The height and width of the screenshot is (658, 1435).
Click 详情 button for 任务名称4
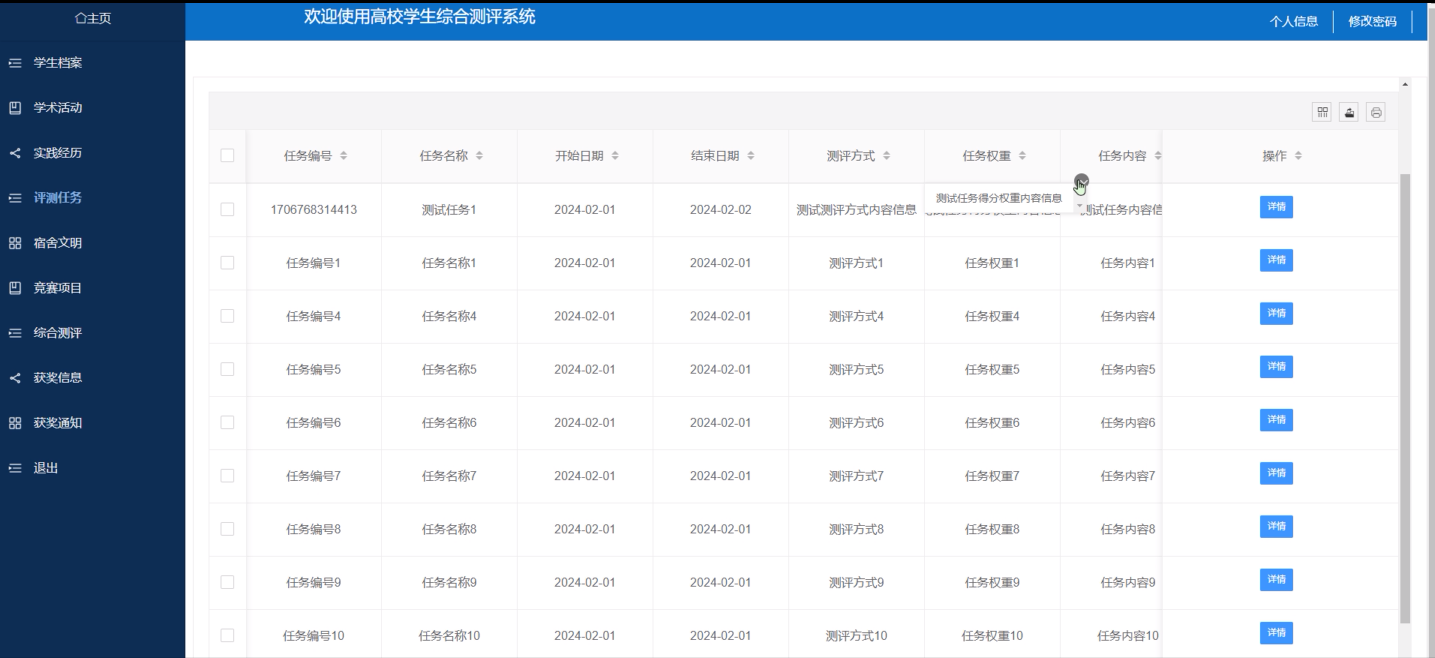pyautogui.click(x=1276, y=313)
